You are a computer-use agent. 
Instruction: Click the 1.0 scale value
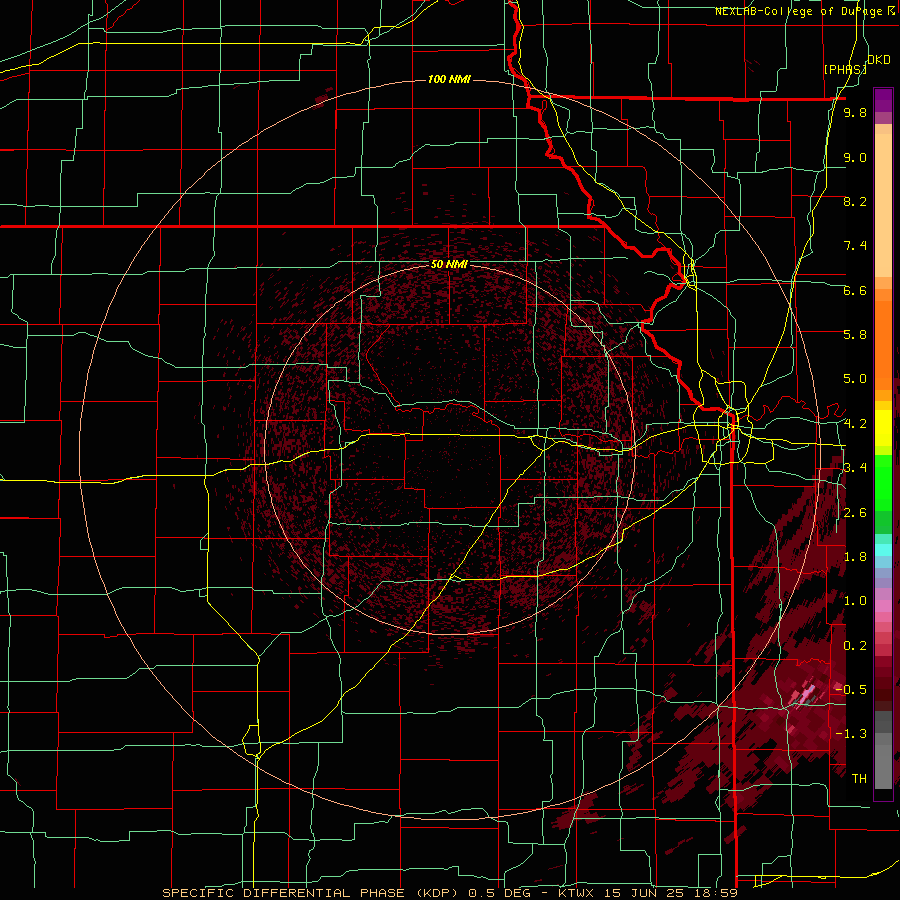tap(855, 601)
